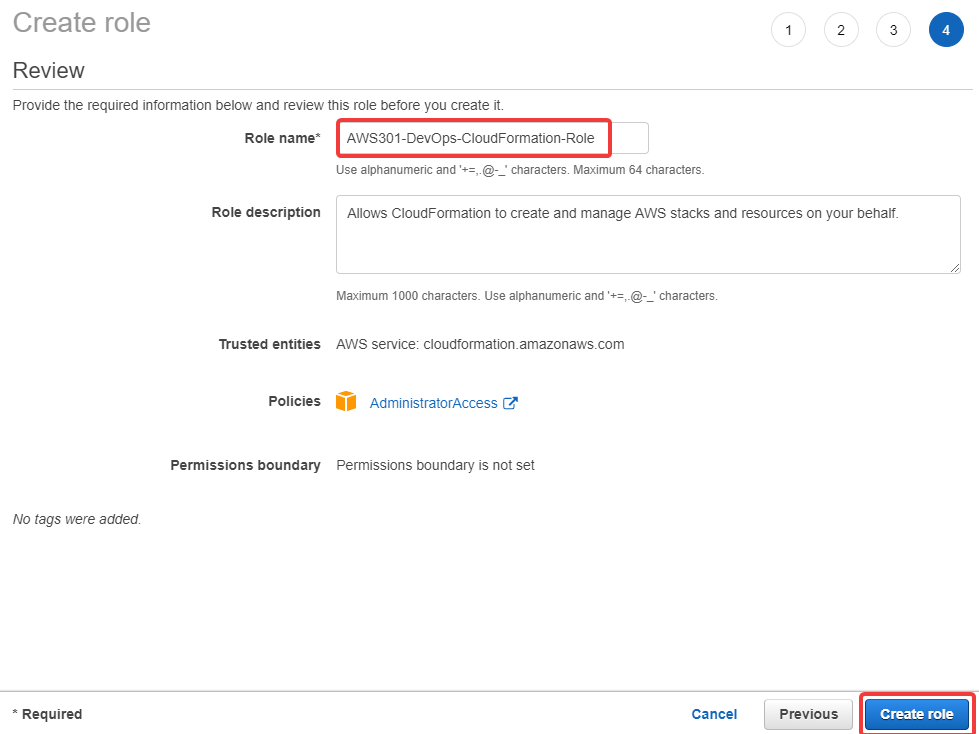The image size is (979, 734).
Task: Grab the description textarea resize handle
Action: point(955,268)
